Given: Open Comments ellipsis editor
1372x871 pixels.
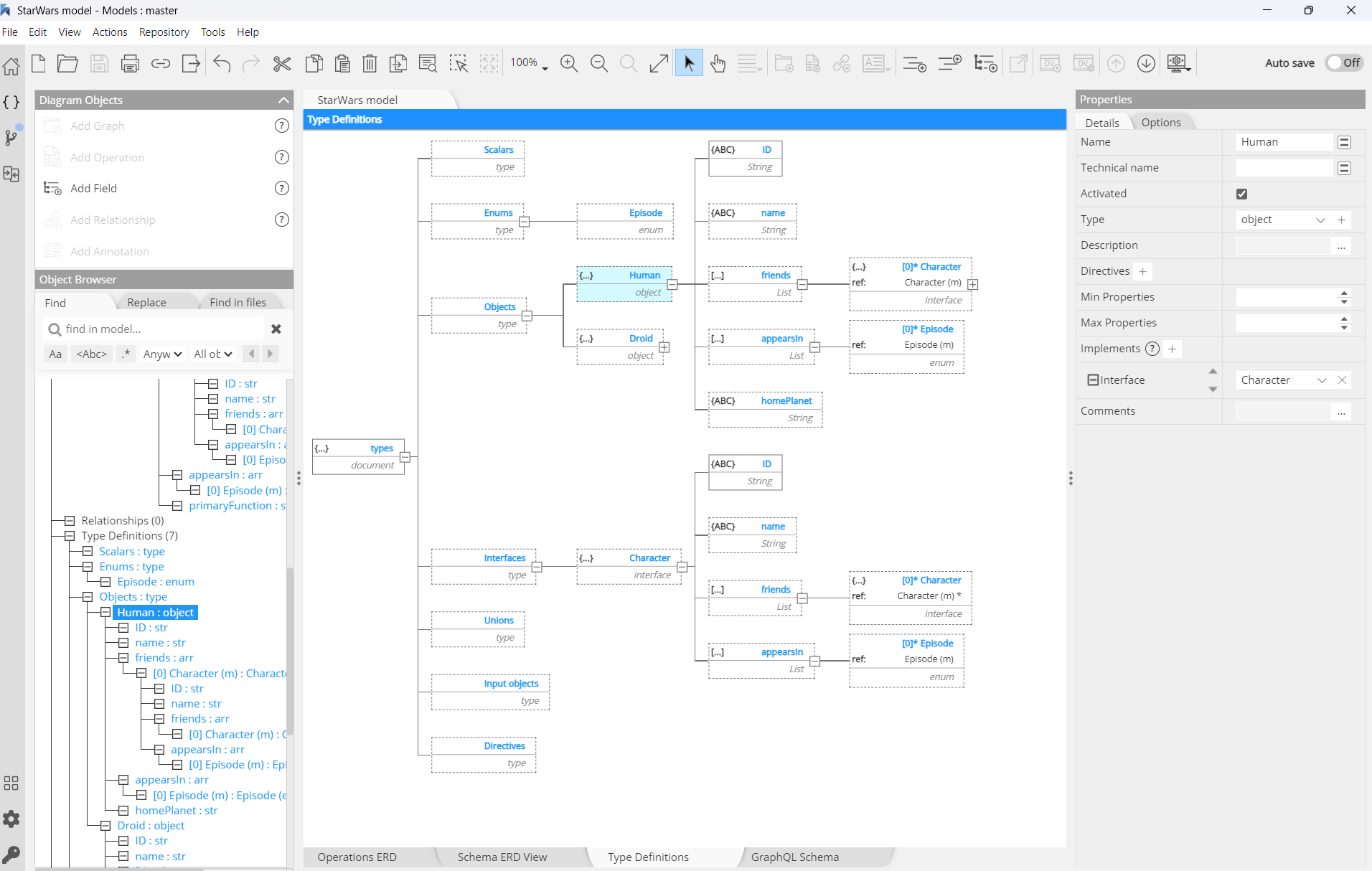Looking at the screenshot, I should click(x=1340, y=412).
